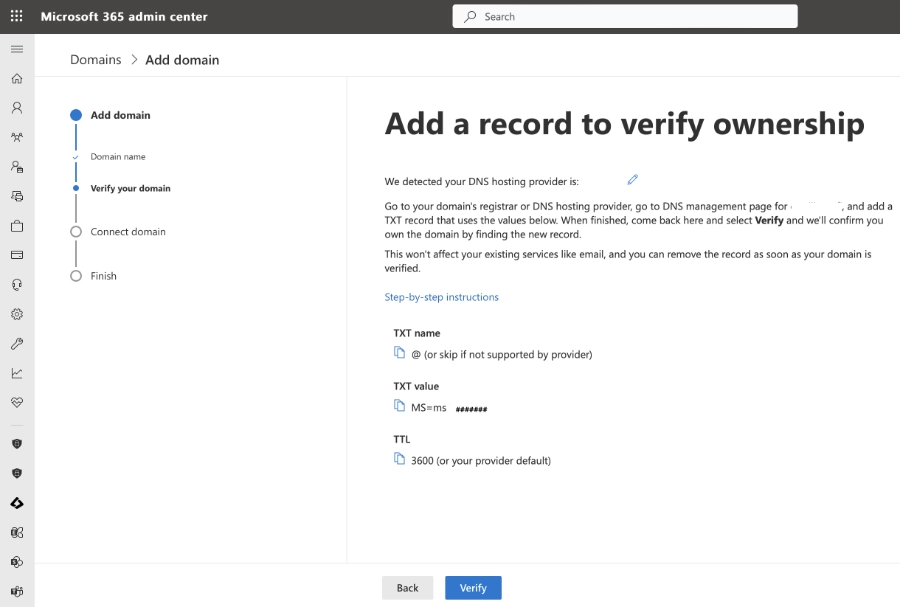The width and height of the screenshot is (900, 607).
Task: Open Exchange admin center icon
Action: coord(17,532)
